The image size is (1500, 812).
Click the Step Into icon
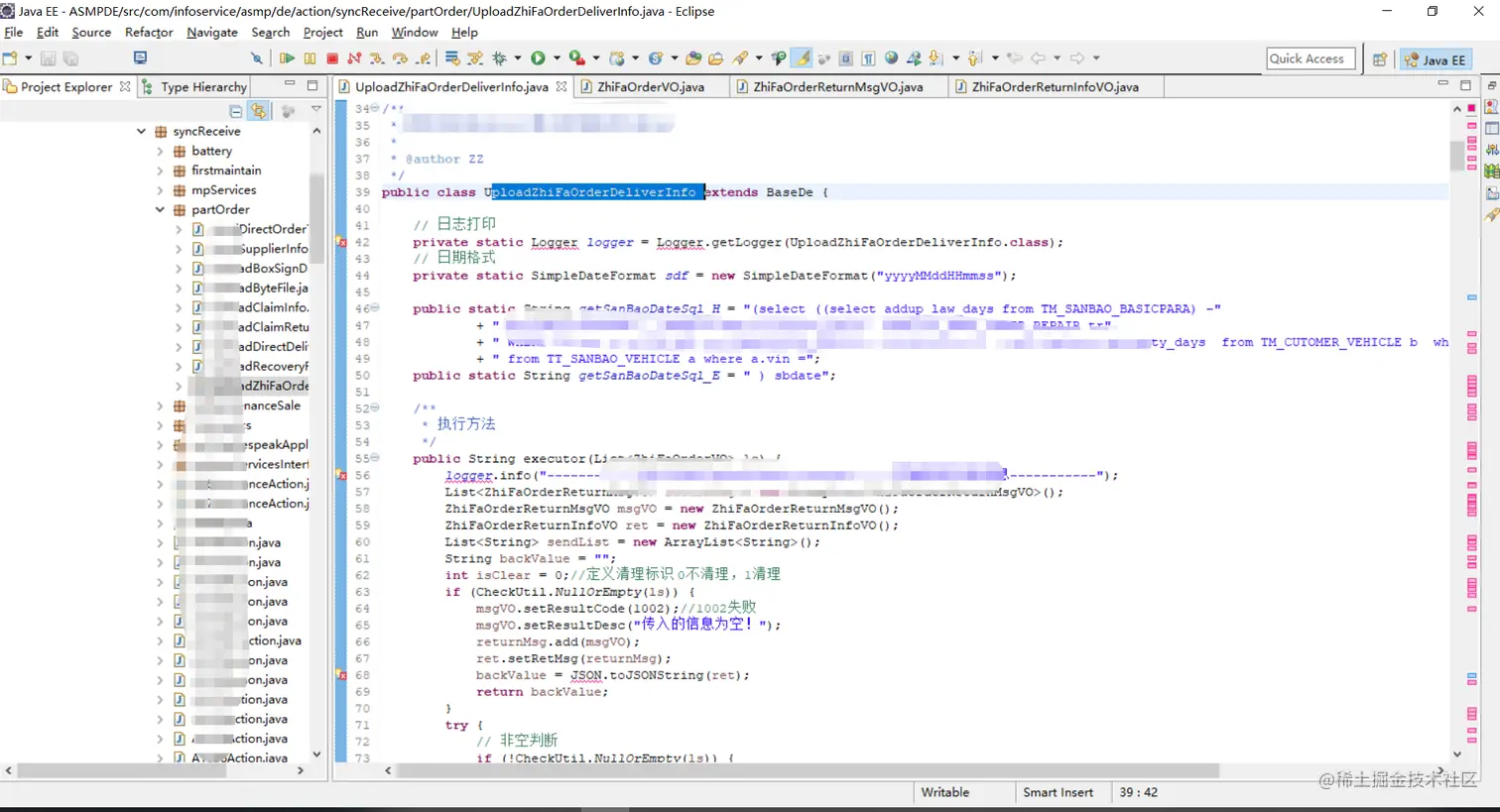(x=377, y=58)
